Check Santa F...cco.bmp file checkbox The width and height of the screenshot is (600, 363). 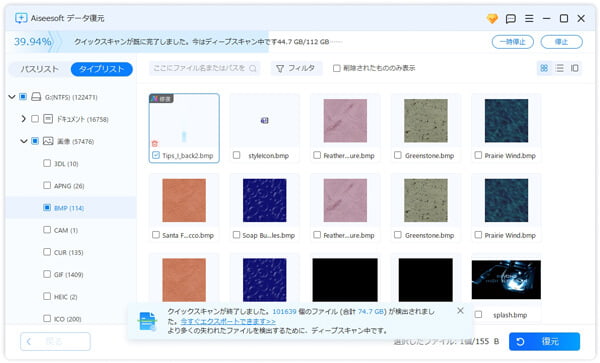coord(156,234)
